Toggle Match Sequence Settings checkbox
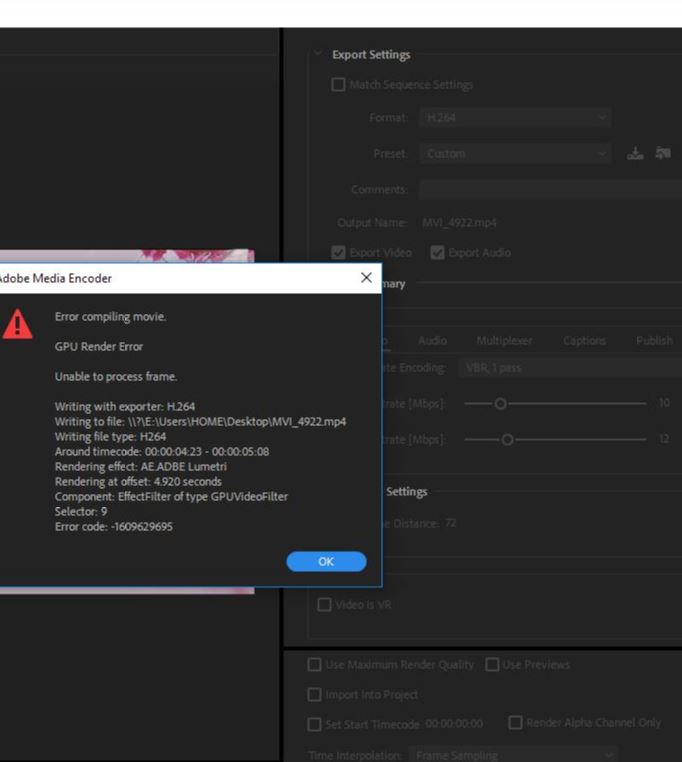This screenshot has width=682, height=762. pos(338,85)
